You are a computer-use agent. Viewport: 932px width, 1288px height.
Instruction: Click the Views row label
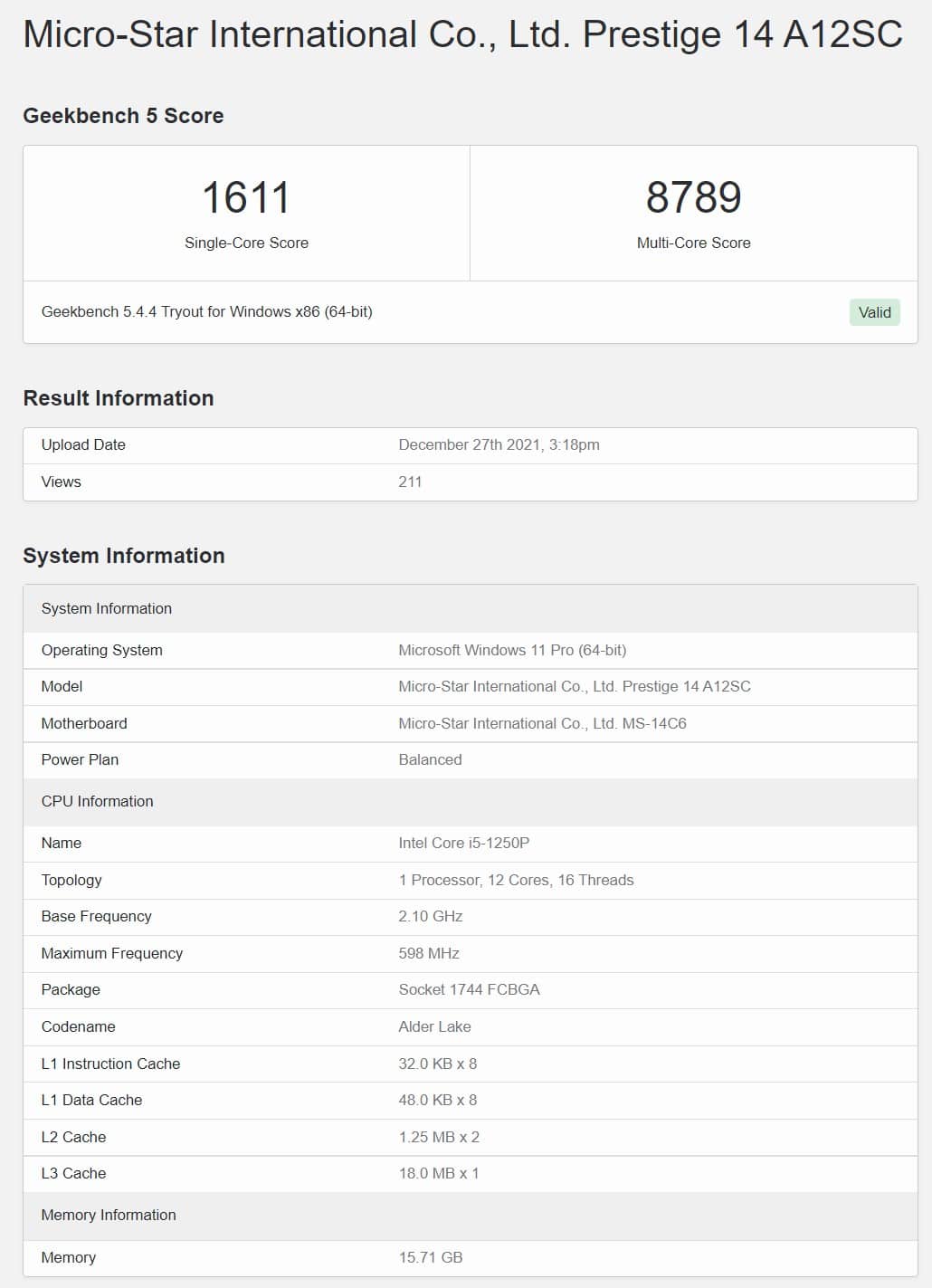tap(62, 482)
